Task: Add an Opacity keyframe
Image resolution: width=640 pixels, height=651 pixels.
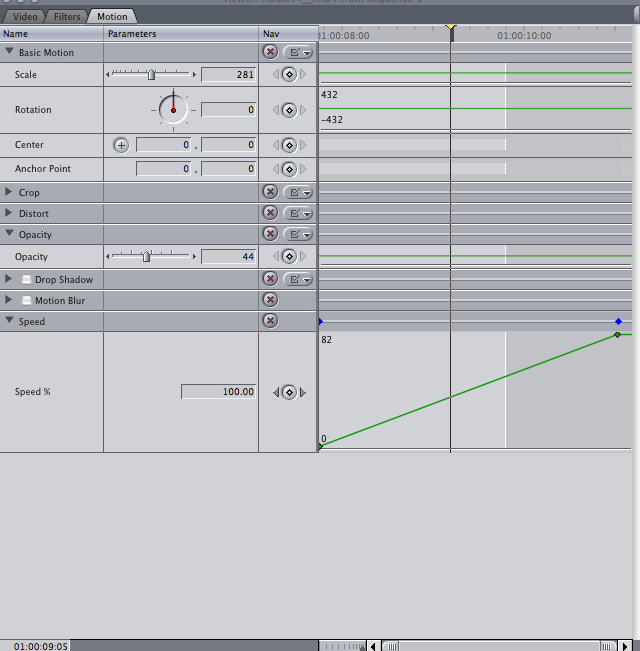Action: point(289,256)
